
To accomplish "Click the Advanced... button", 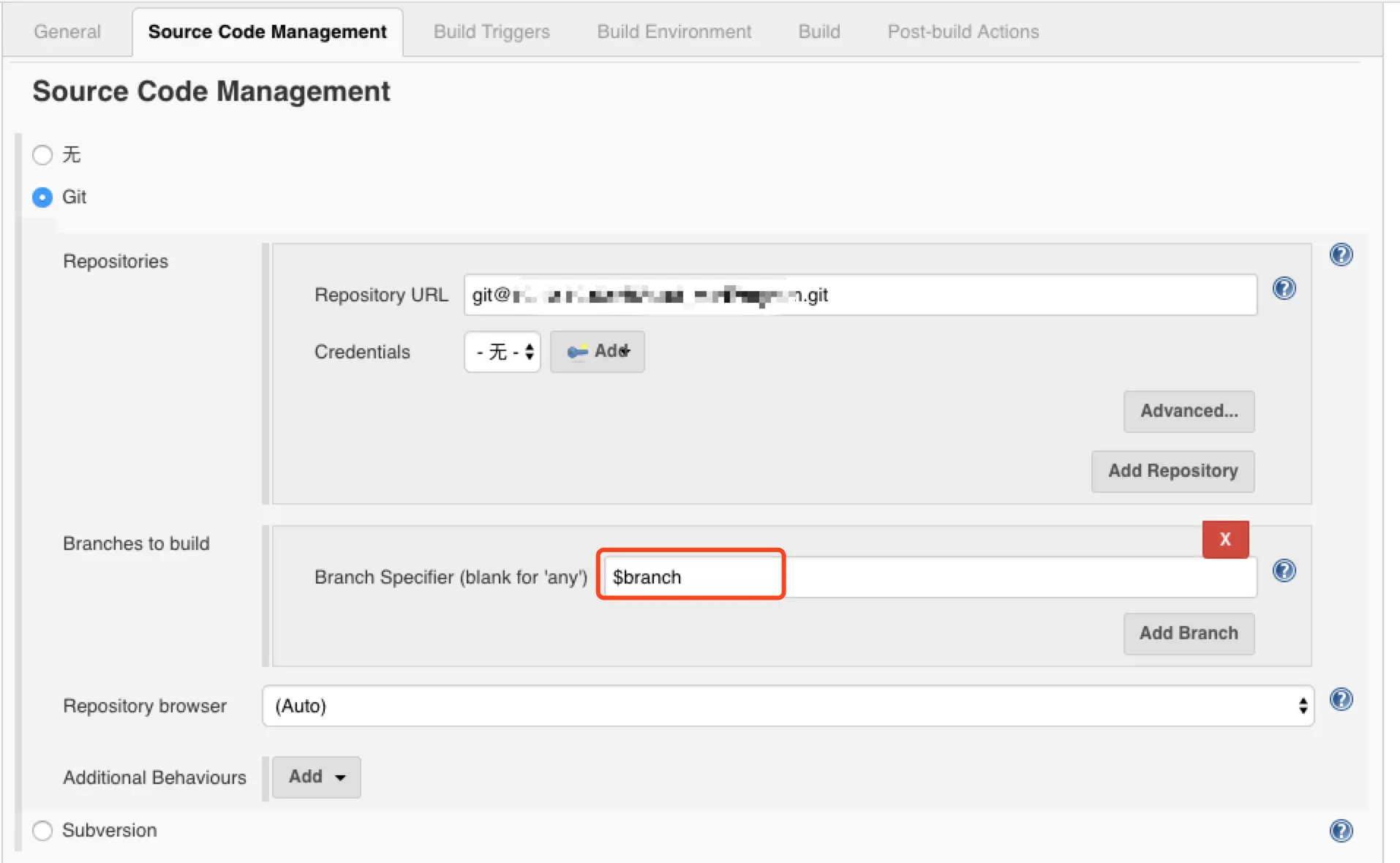I will click(x=1189, y=411).
